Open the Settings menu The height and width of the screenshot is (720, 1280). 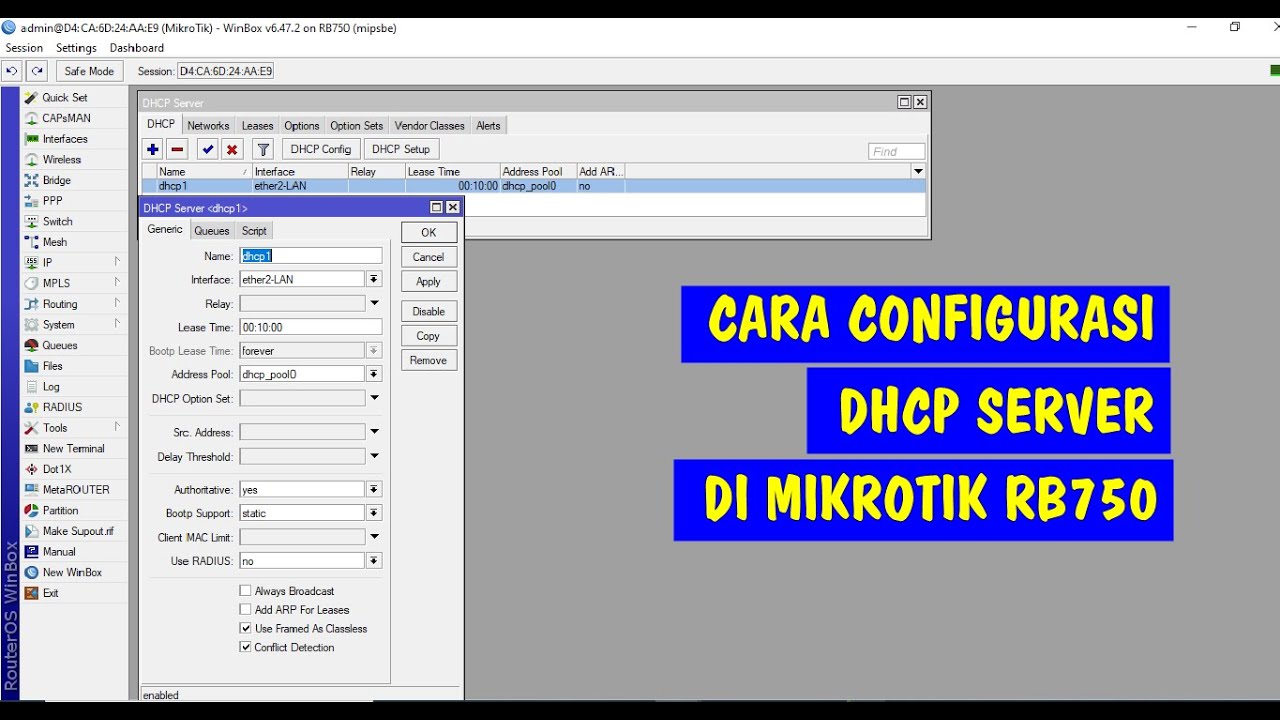coord(76,48)
